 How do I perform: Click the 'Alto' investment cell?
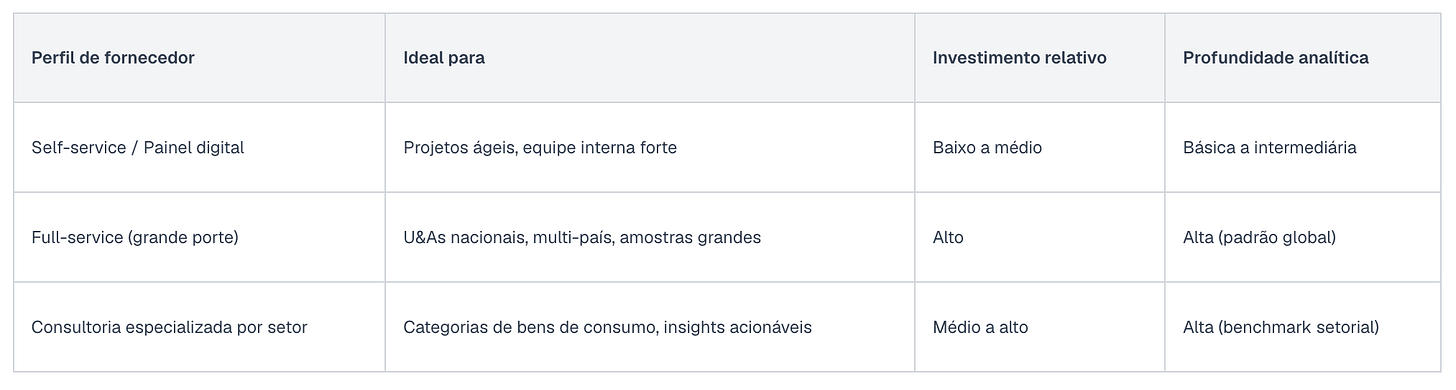1040,237
